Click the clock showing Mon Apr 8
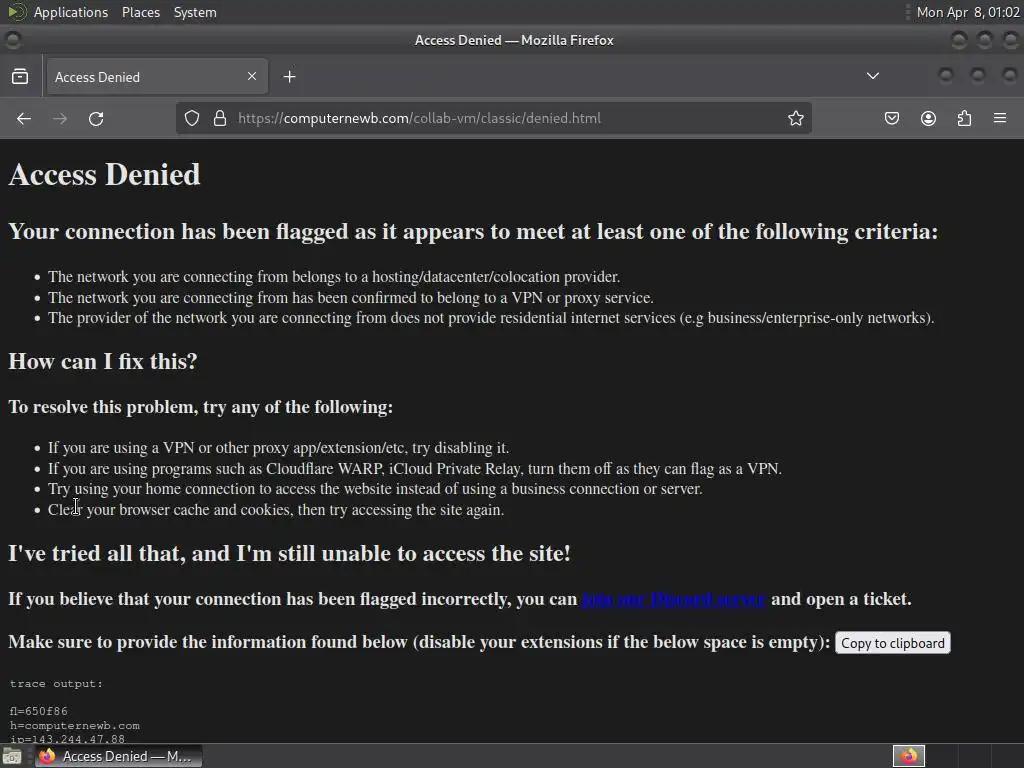 pyautogui.click(x=968, y=12)
